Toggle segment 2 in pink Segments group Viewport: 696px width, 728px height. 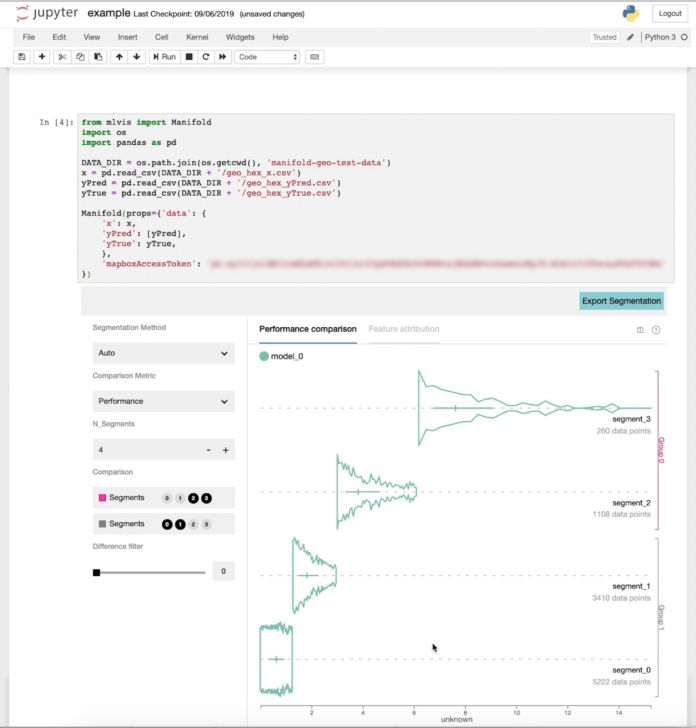193,498
